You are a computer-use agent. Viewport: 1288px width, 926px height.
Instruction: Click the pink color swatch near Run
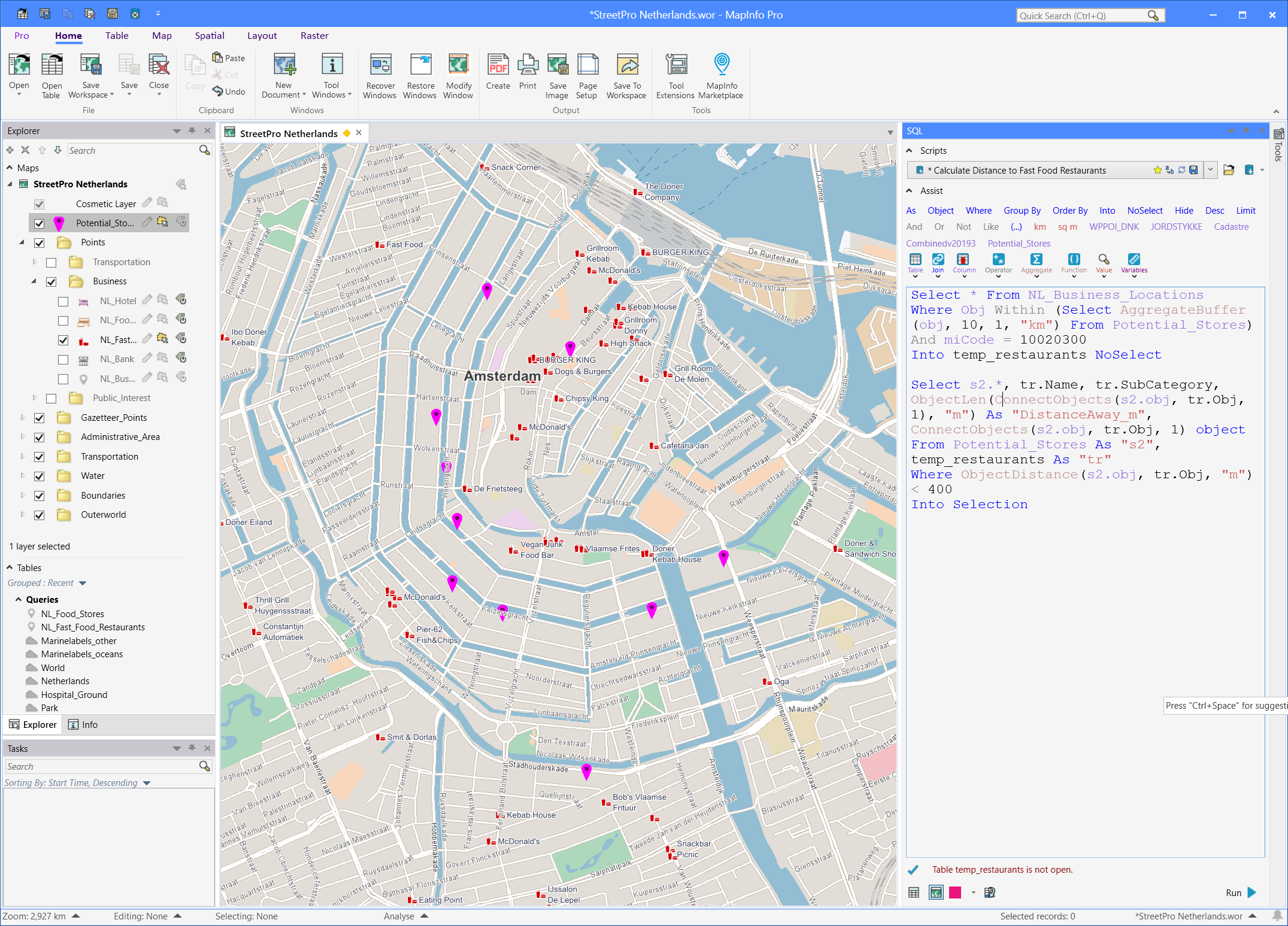(x=955, y=892)
